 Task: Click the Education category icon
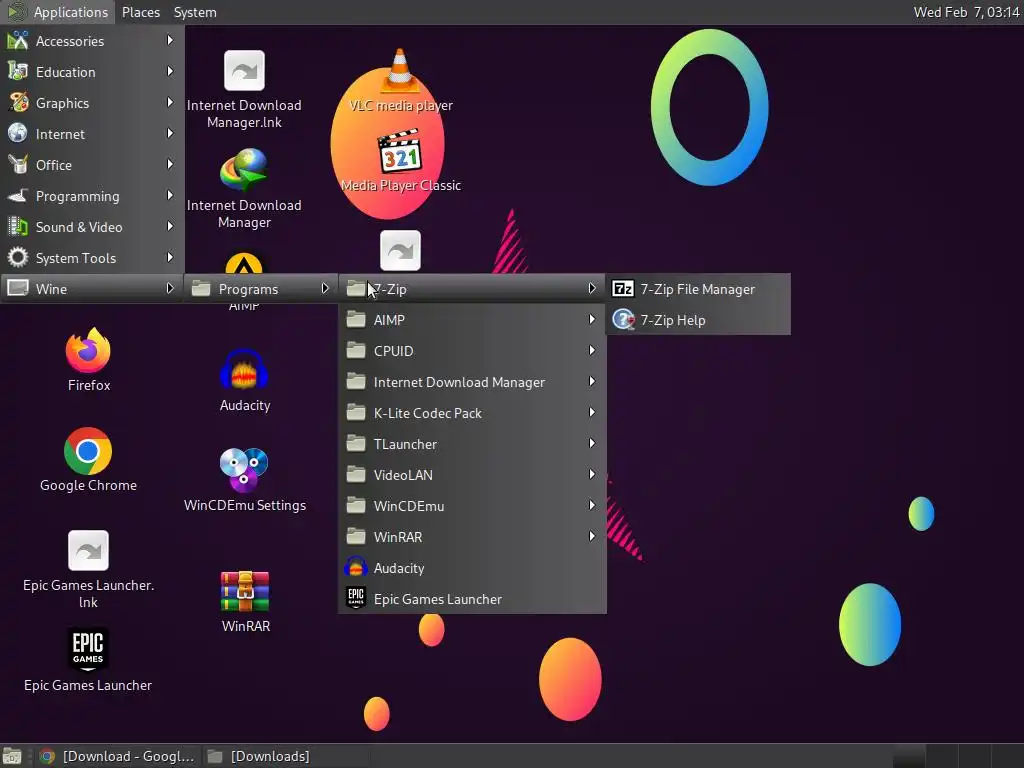pos(18,71)
